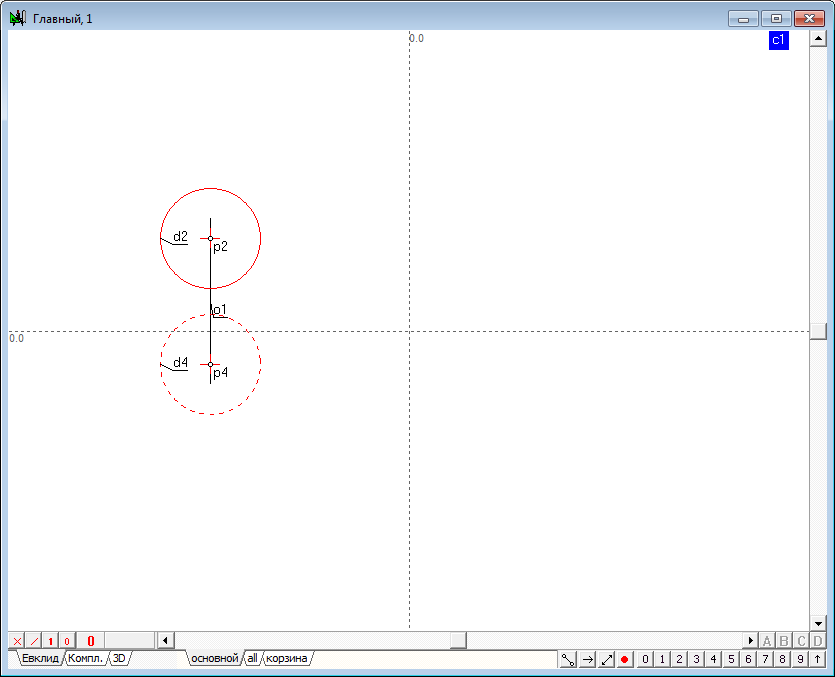Select the diagonal double-arrow tool icon
Viewport: 835px width, 677px height.
click(607, 659)
